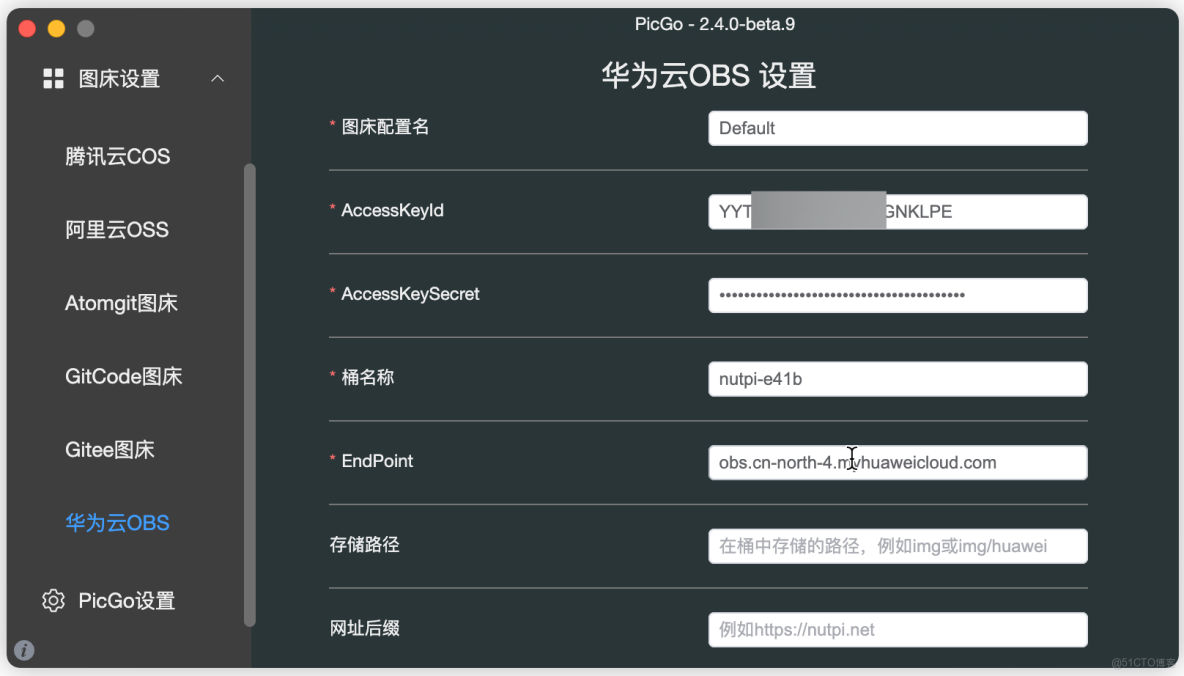Screen dimensions: 1184x676
Task: Open PicGo设置 from the sidebar
Action: pos(128,600)
